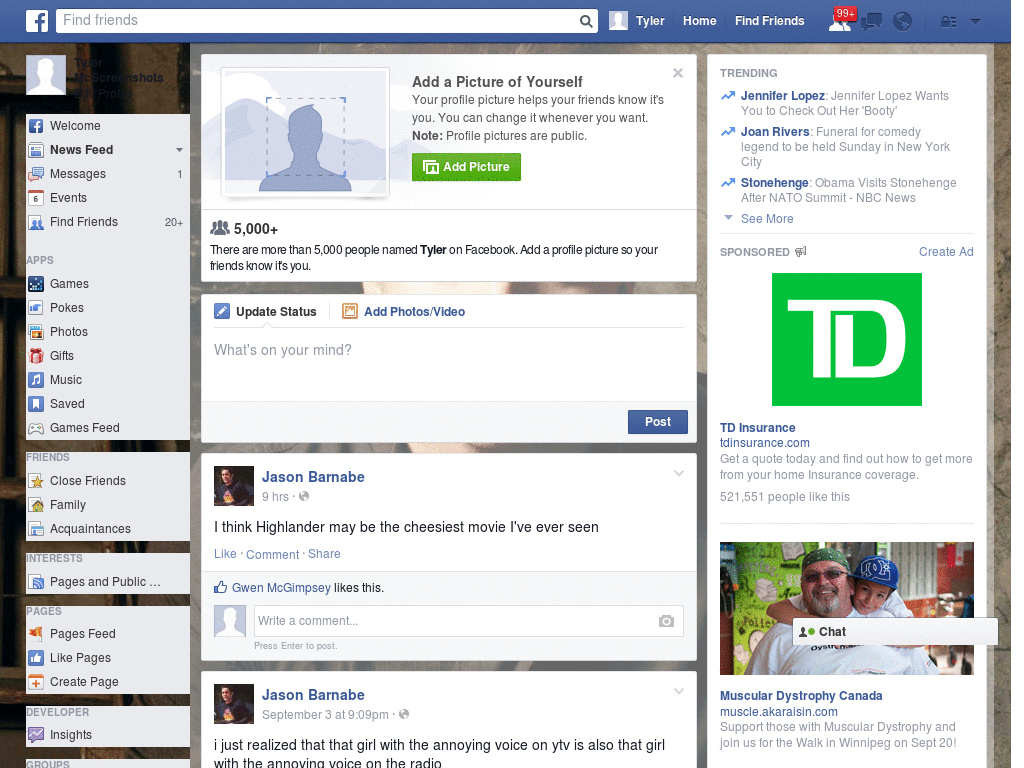This screenshot has height=768, width=1024.
Task: Click green Add Picture button
Action: coord(466,167)
